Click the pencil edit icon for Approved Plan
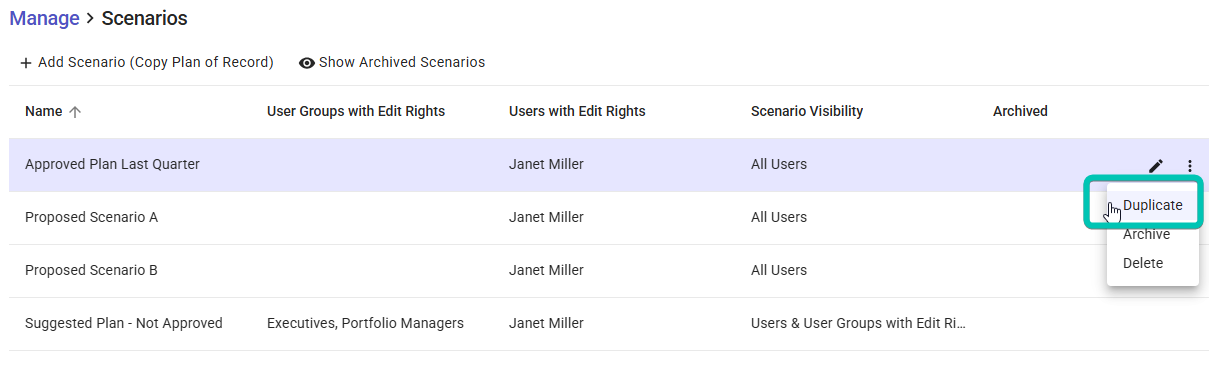 pos(1156,166)
